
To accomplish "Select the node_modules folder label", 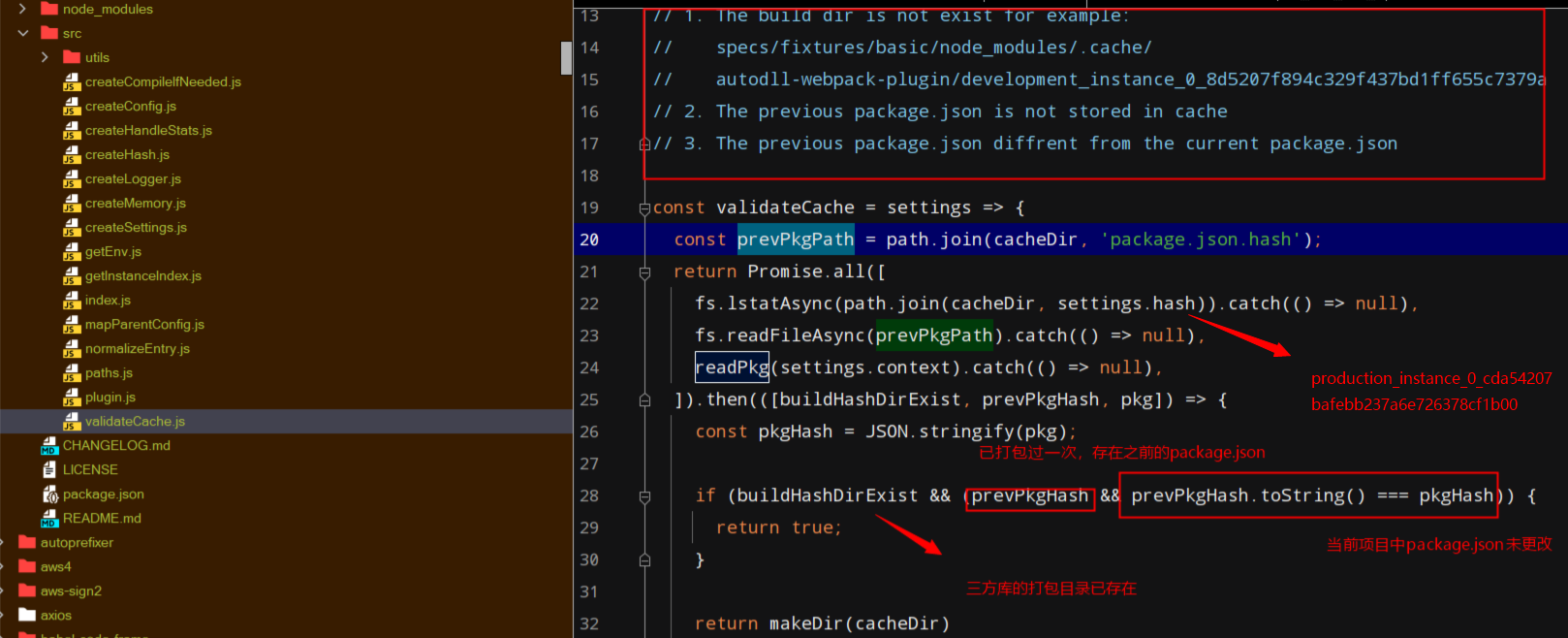I will coord(108,9).
